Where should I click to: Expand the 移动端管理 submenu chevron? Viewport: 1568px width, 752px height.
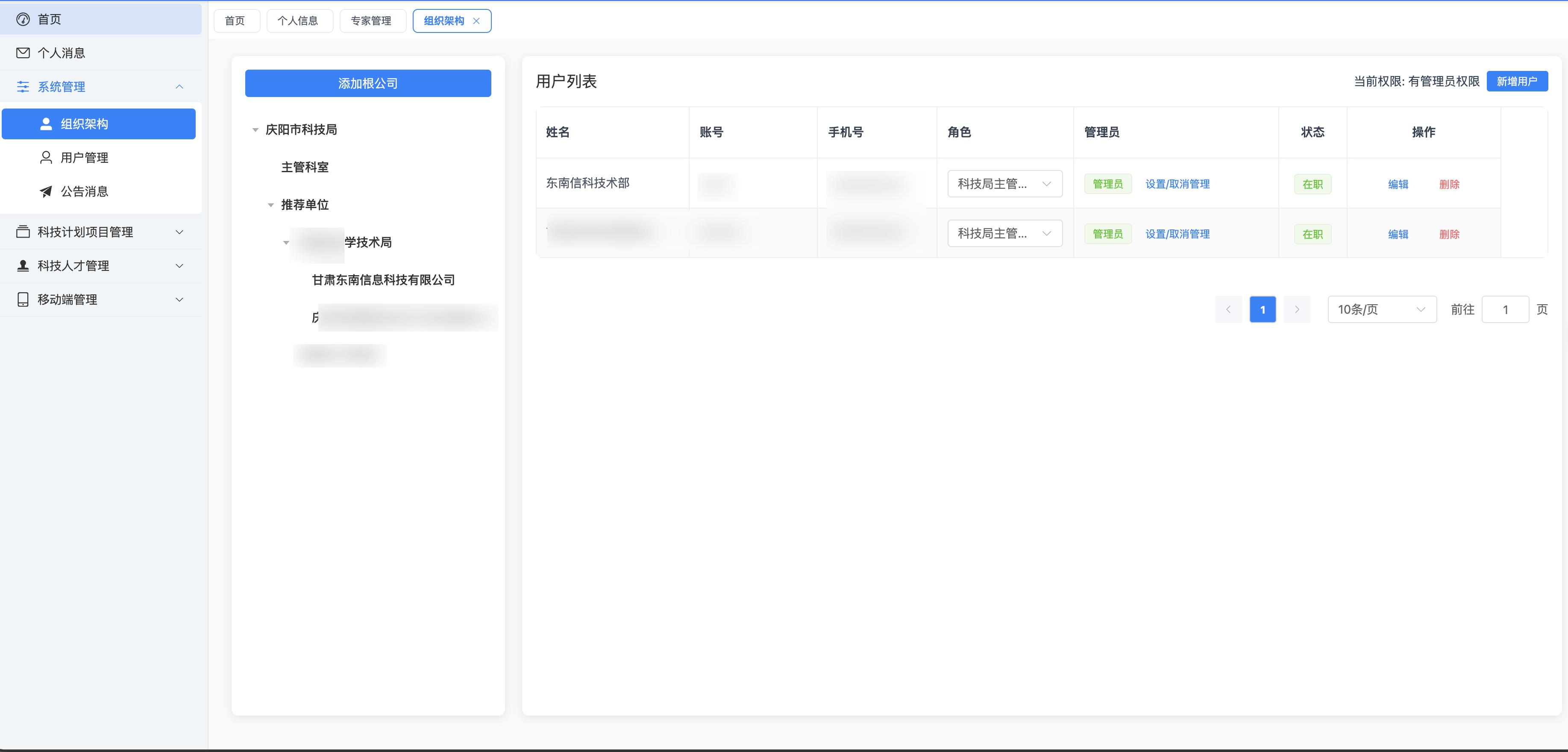[x=179, y=300]
